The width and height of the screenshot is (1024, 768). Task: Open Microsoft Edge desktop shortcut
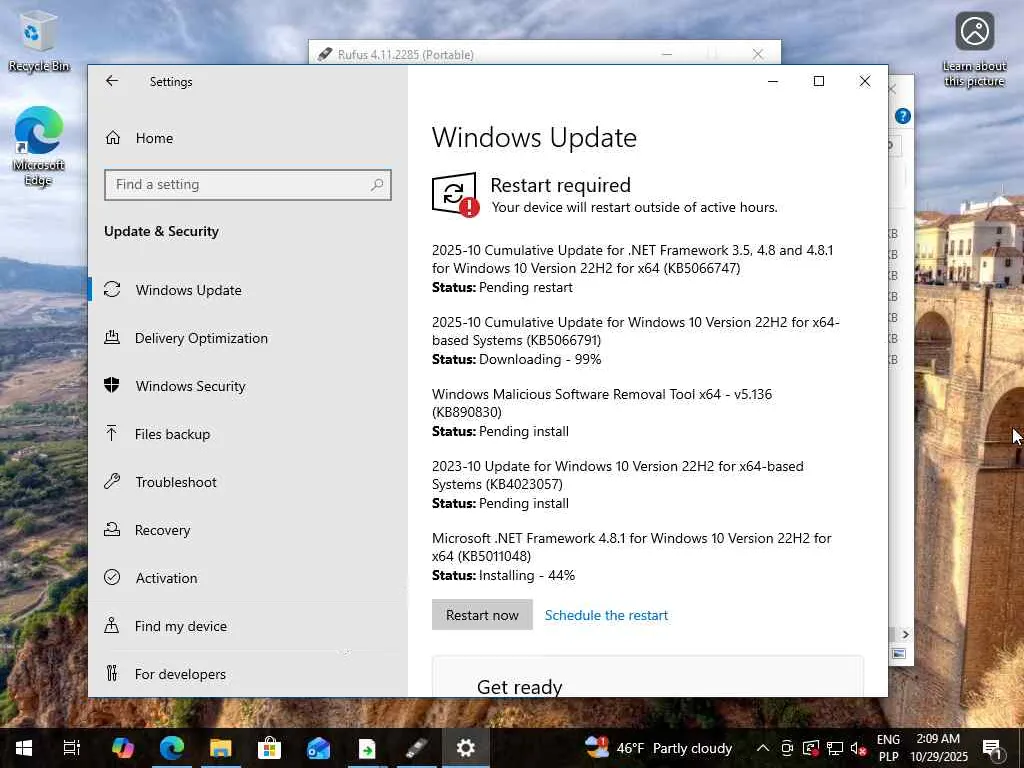pyautogui.click(x=39, y=146)
